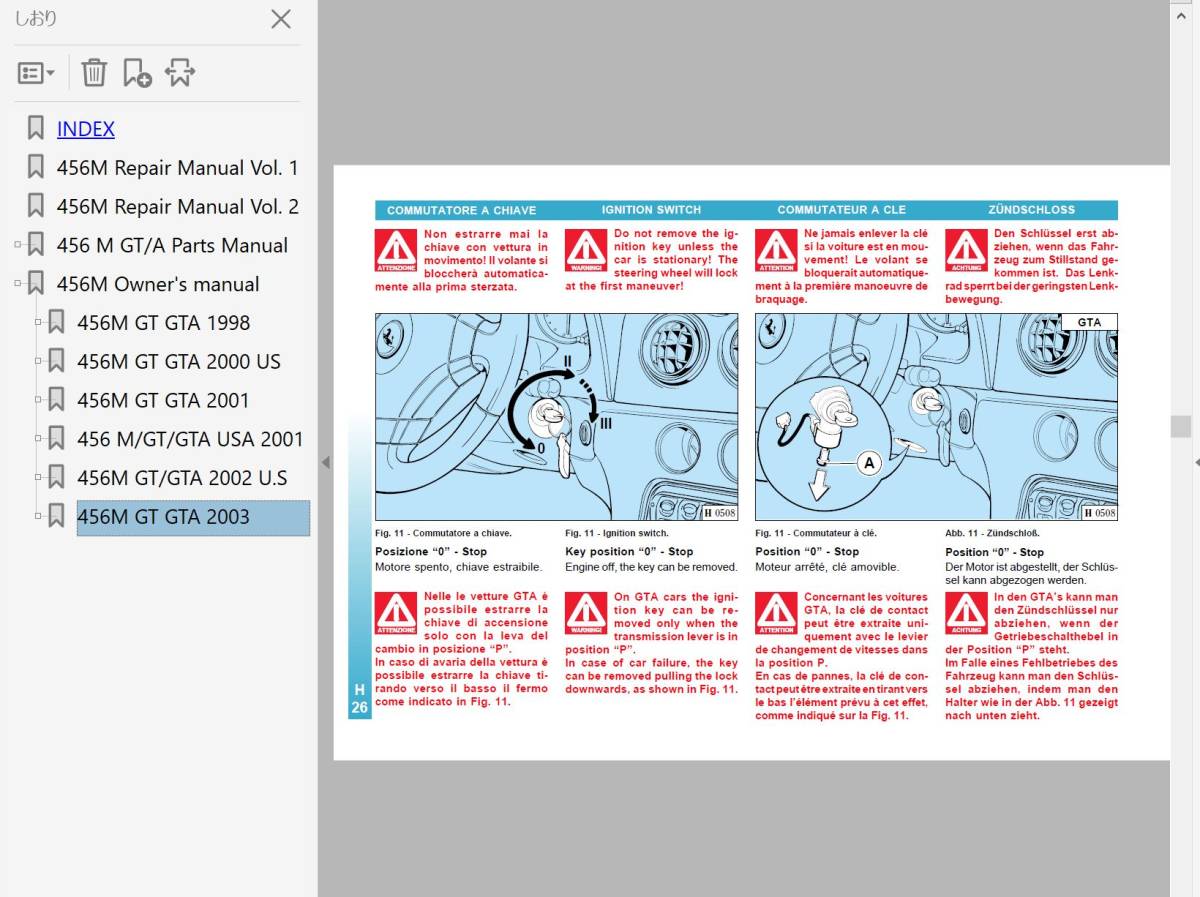Click 'Moteur arrêté, clé amovible.' text

point(827,567)
